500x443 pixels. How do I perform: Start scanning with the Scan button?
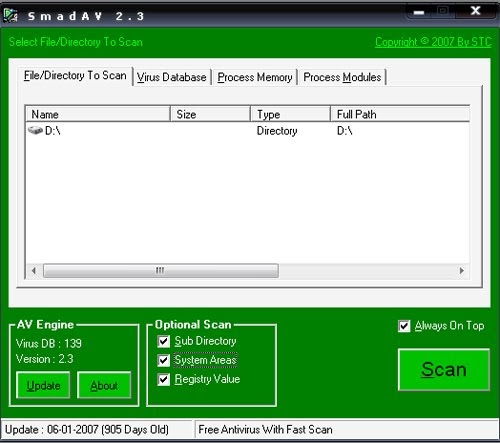[x=444, y=370]
